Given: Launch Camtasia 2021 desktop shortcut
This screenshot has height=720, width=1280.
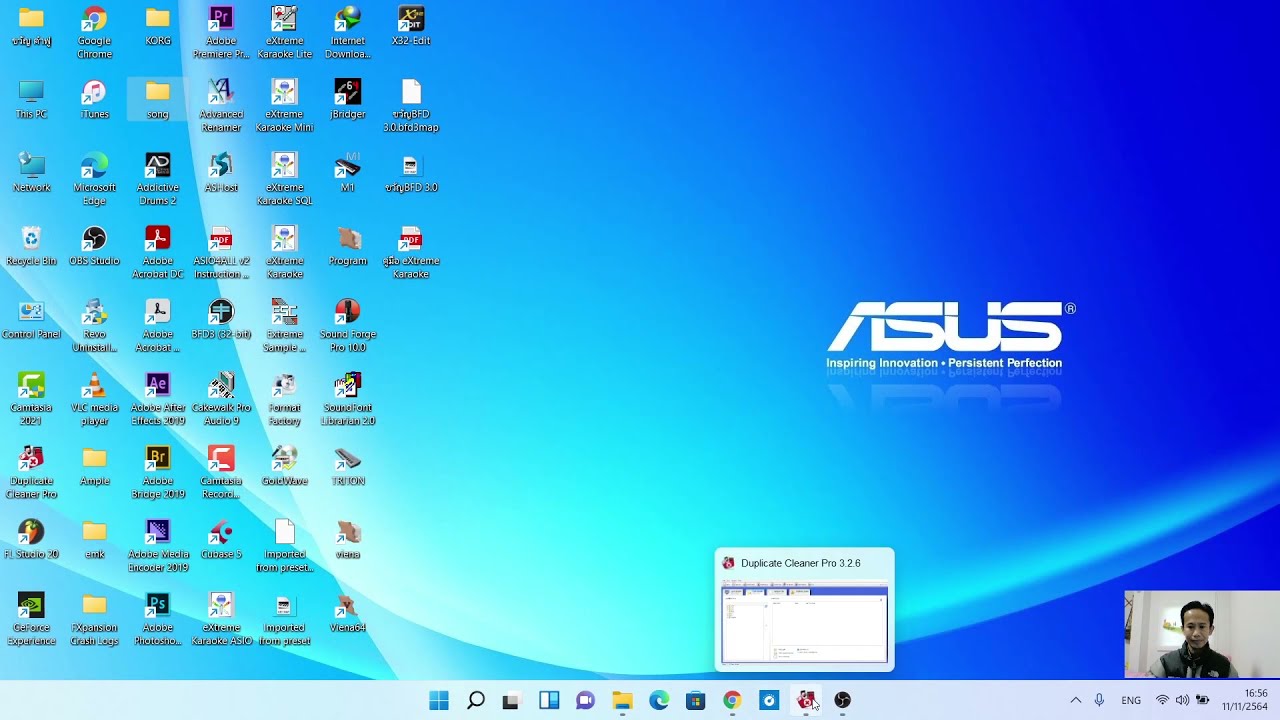Looking at the screenshot, I should (31, 399).
